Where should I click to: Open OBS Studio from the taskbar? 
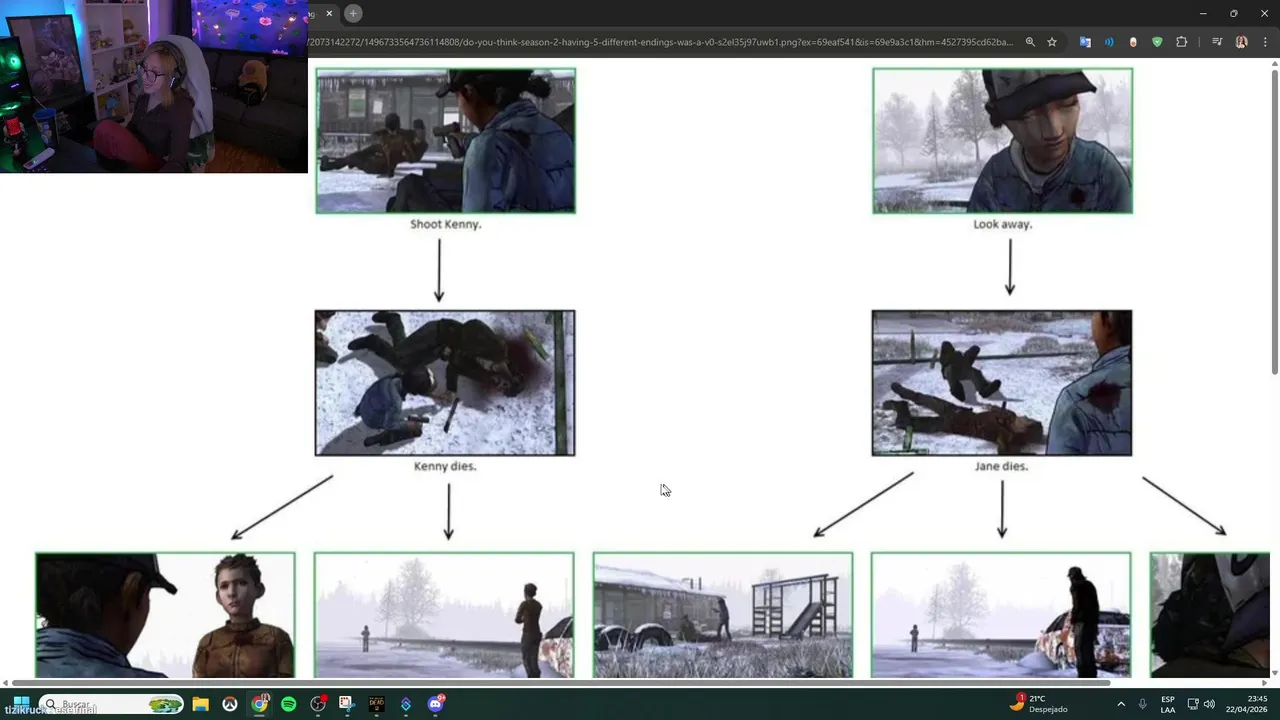click(318, 704)
